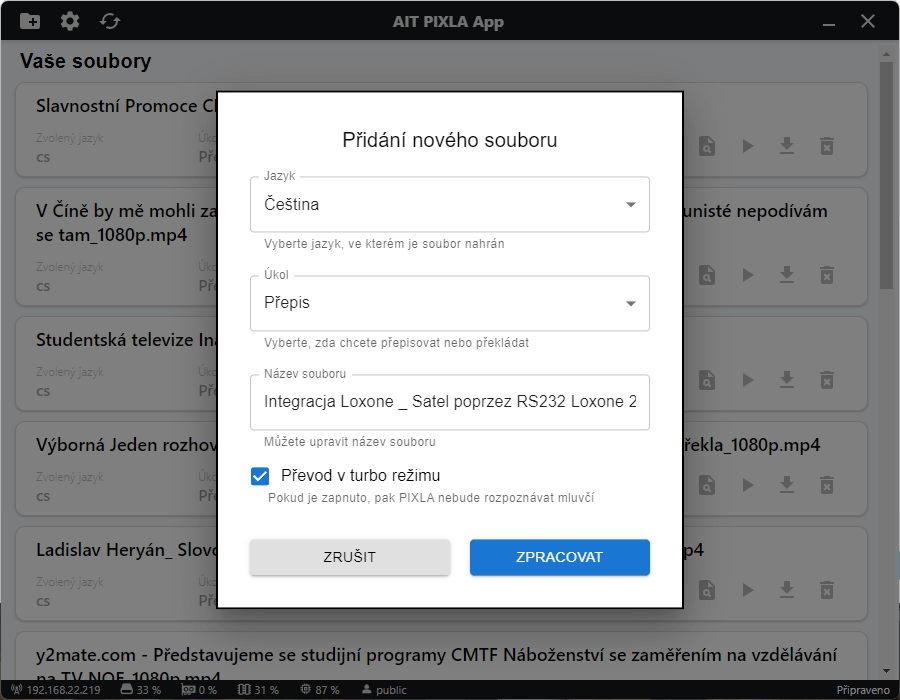
Task: Open settings via the gear icon
Action: 70,21
